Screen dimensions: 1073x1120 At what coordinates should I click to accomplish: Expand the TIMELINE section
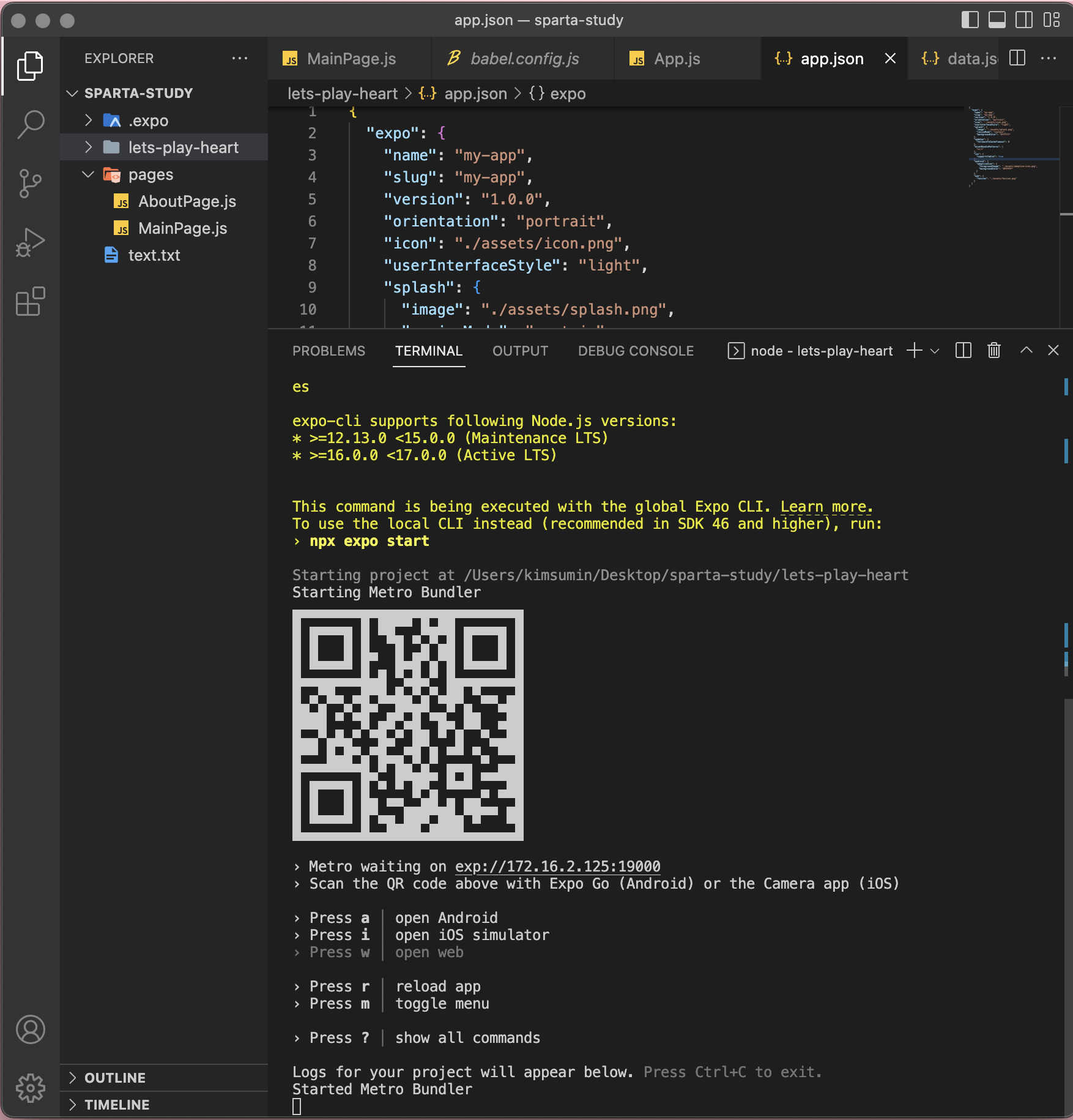point(164,1105)
